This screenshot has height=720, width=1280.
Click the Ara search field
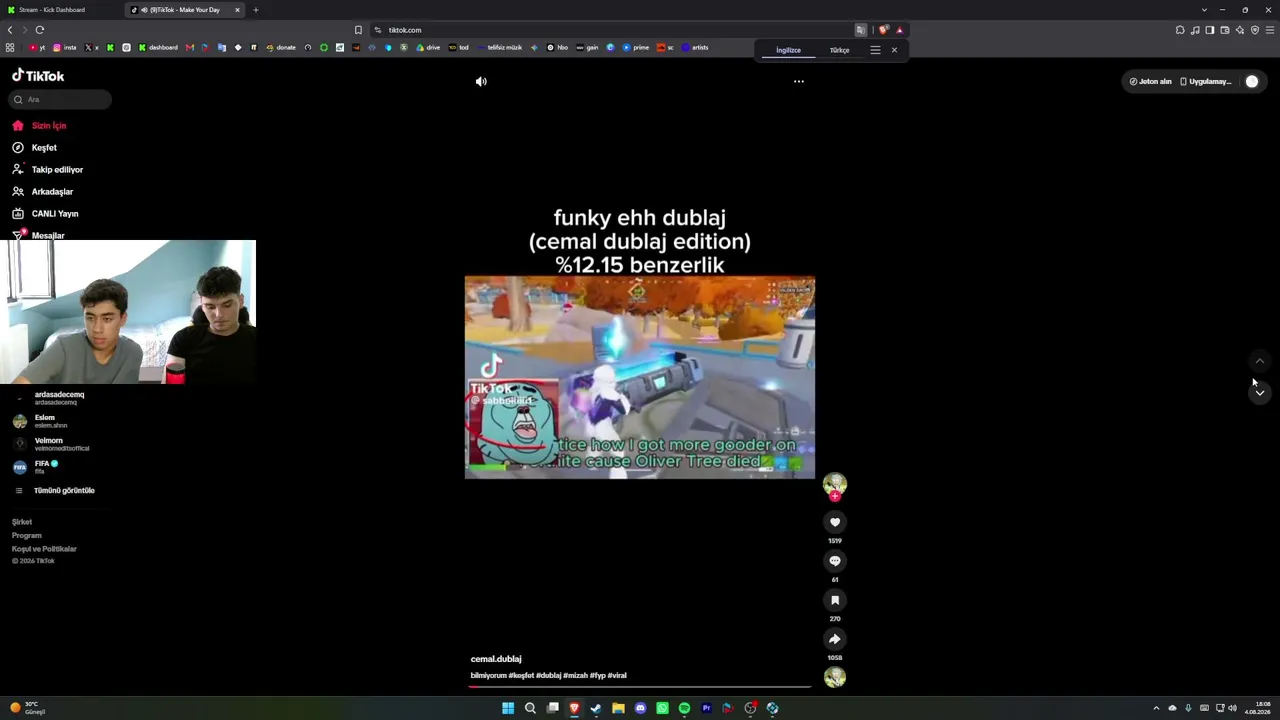pyautogui.click(x=61, y=100)
